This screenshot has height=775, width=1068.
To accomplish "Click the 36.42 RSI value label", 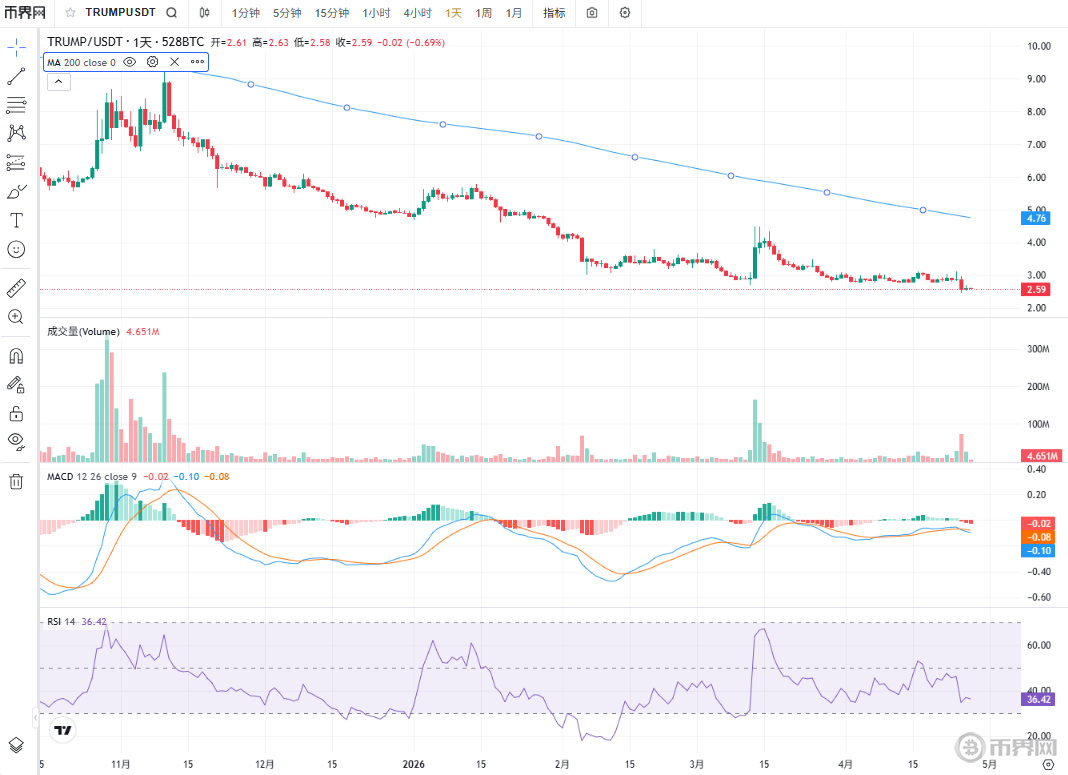I will (1037, 699).
